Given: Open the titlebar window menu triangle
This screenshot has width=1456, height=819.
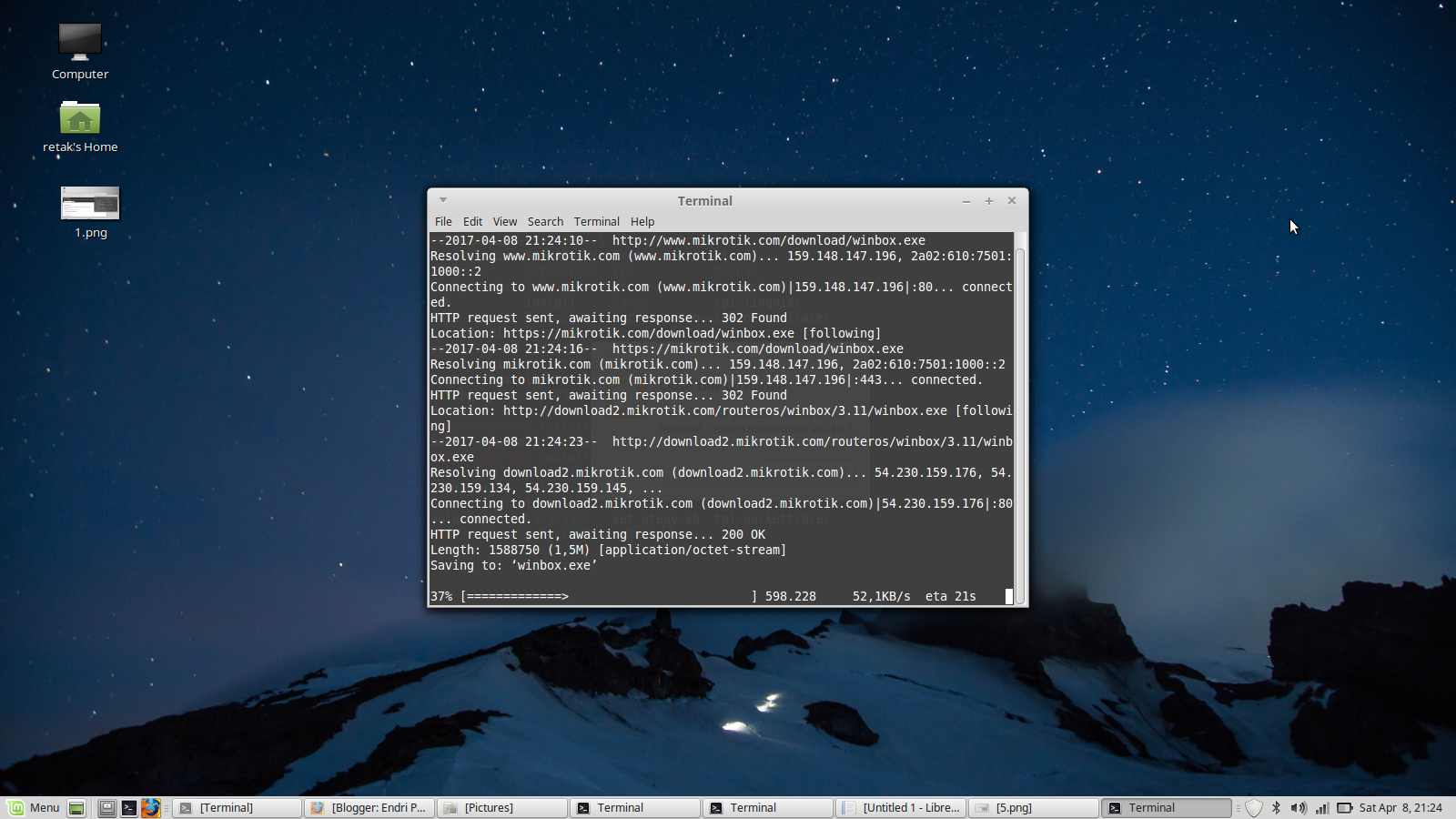Looking at the screenshot, I should (442, 200).
